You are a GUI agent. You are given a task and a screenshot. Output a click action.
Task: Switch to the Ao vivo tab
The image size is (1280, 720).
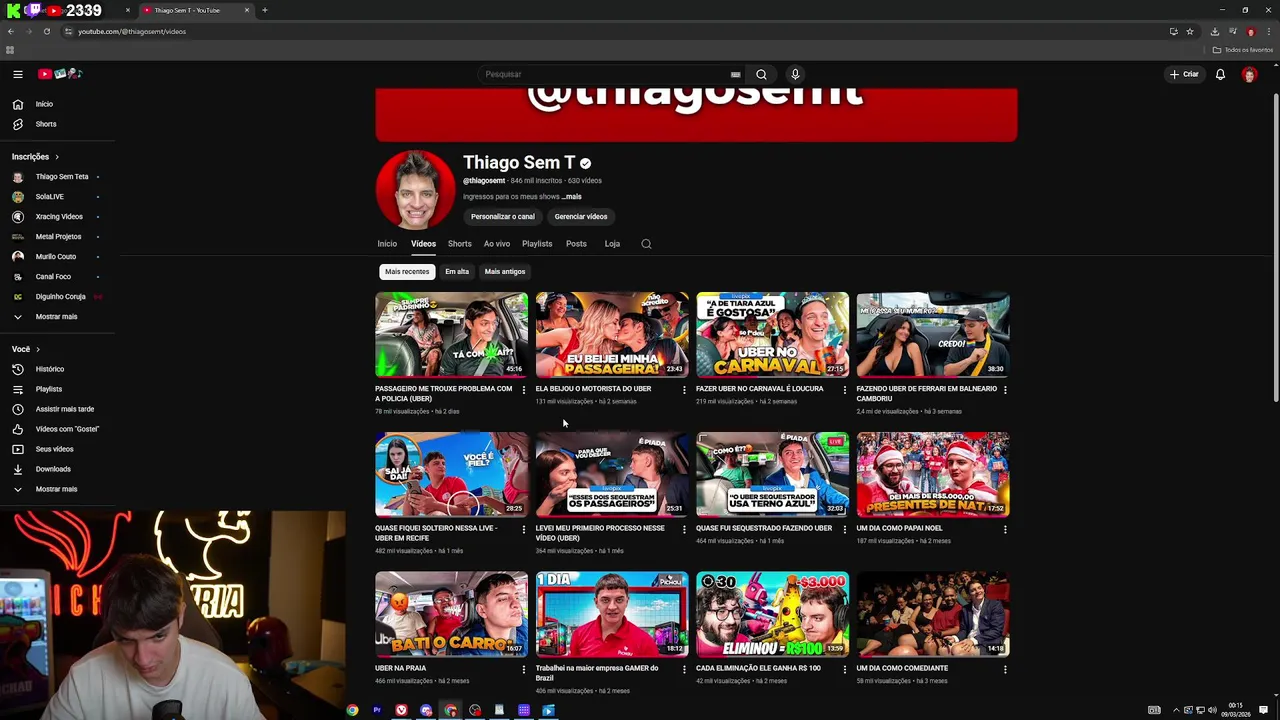coord(497,244)
